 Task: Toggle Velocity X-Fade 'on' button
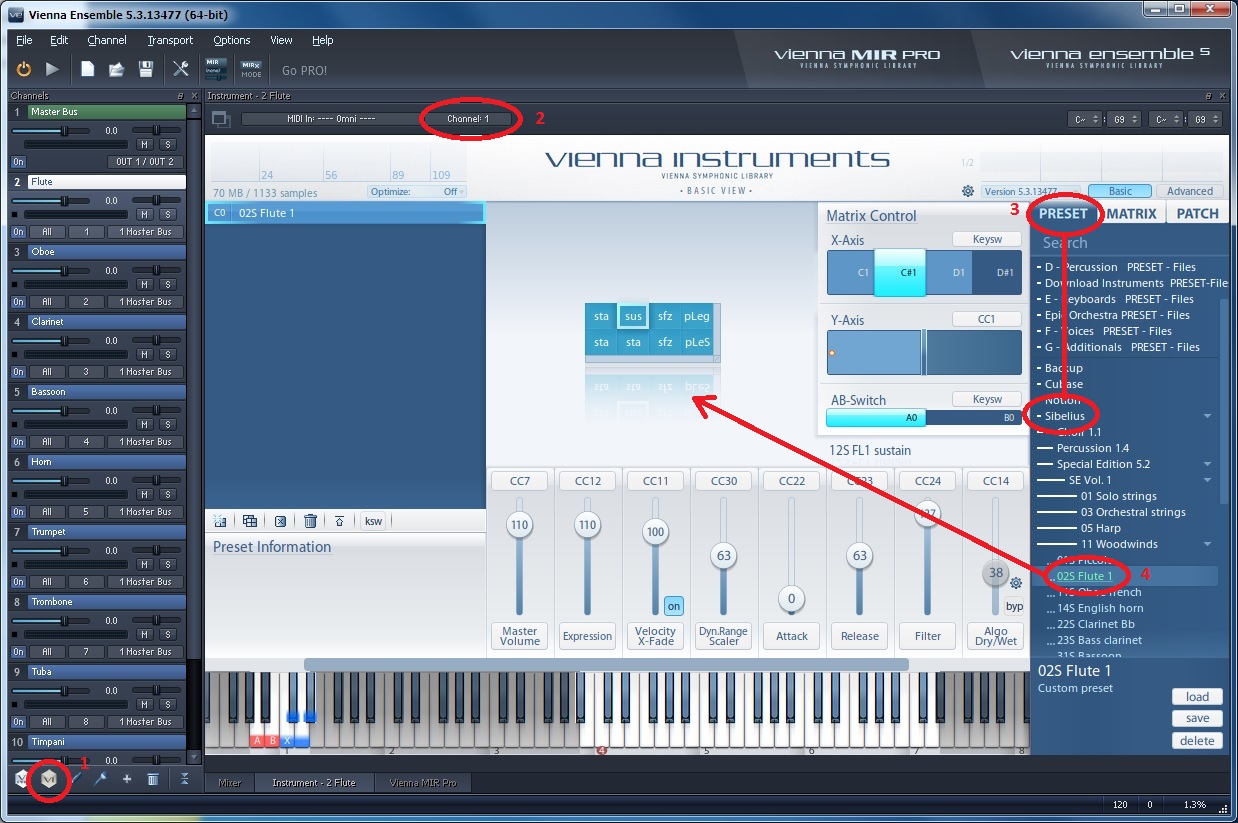tap(674, 606)
